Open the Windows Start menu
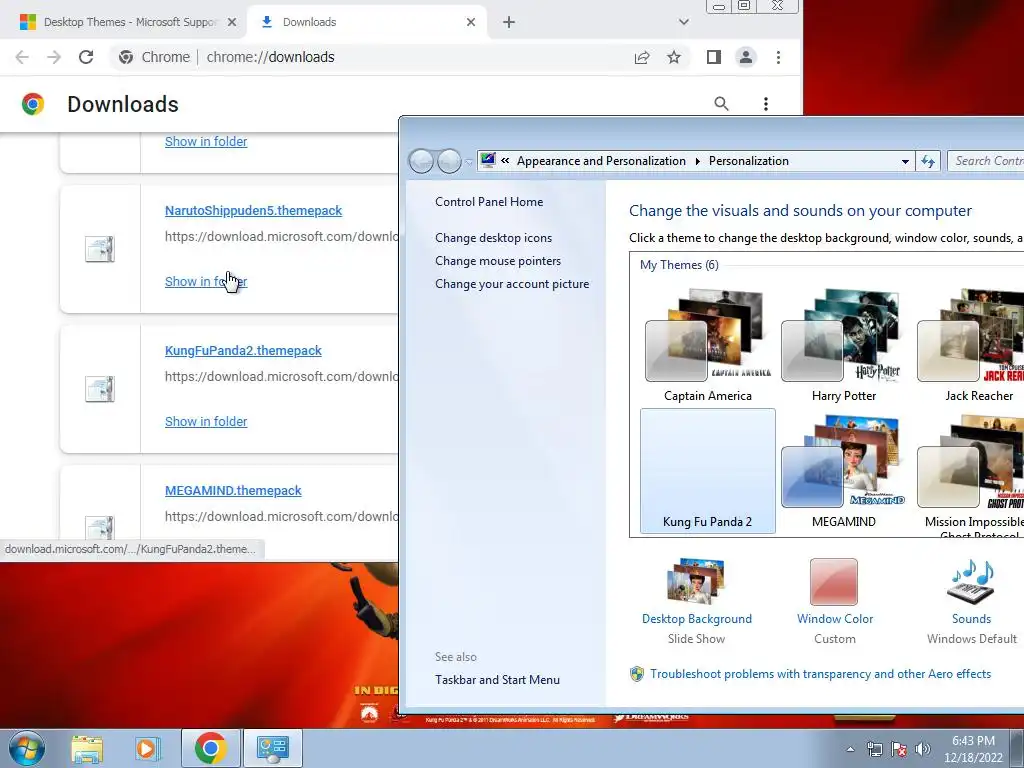Viewport: 1024px width, 768px height. coord(27,748)
